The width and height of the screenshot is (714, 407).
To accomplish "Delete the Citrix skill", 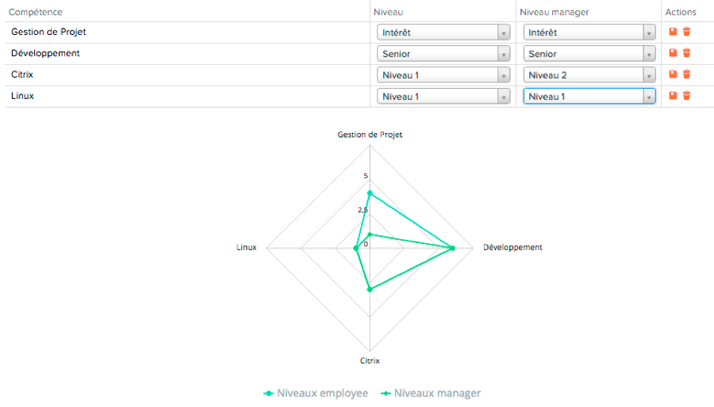I will click(x=687, y=74).
